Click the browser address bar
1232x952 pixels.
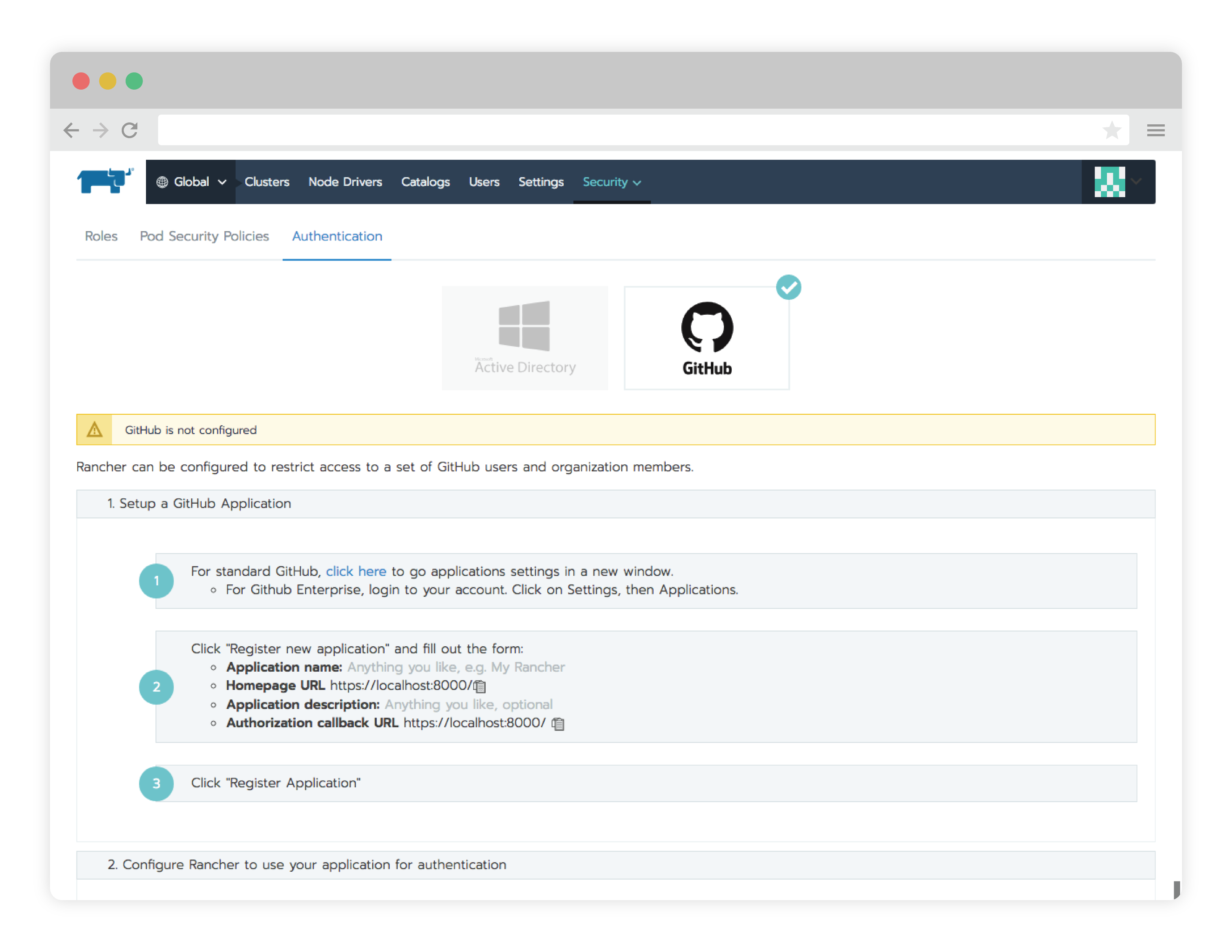643,130
